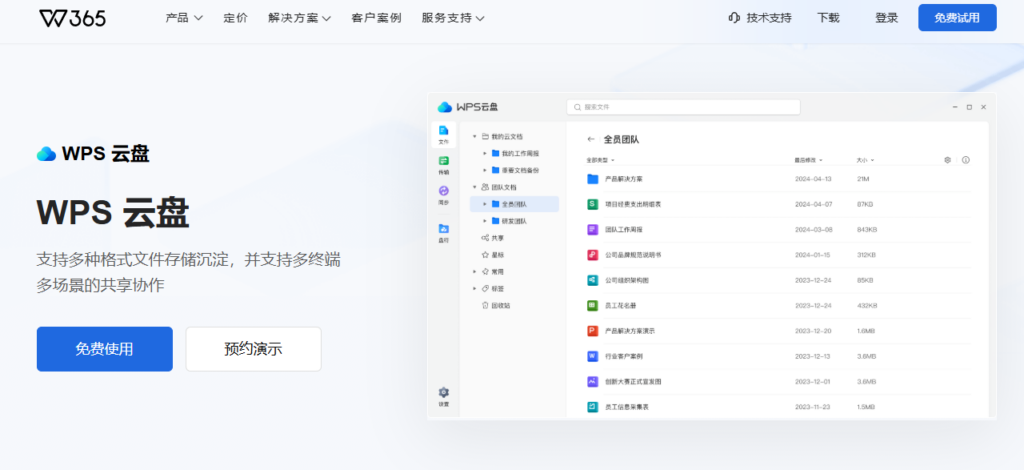Click 登录 in the header

pyautogui.click(x=886, y=18)
